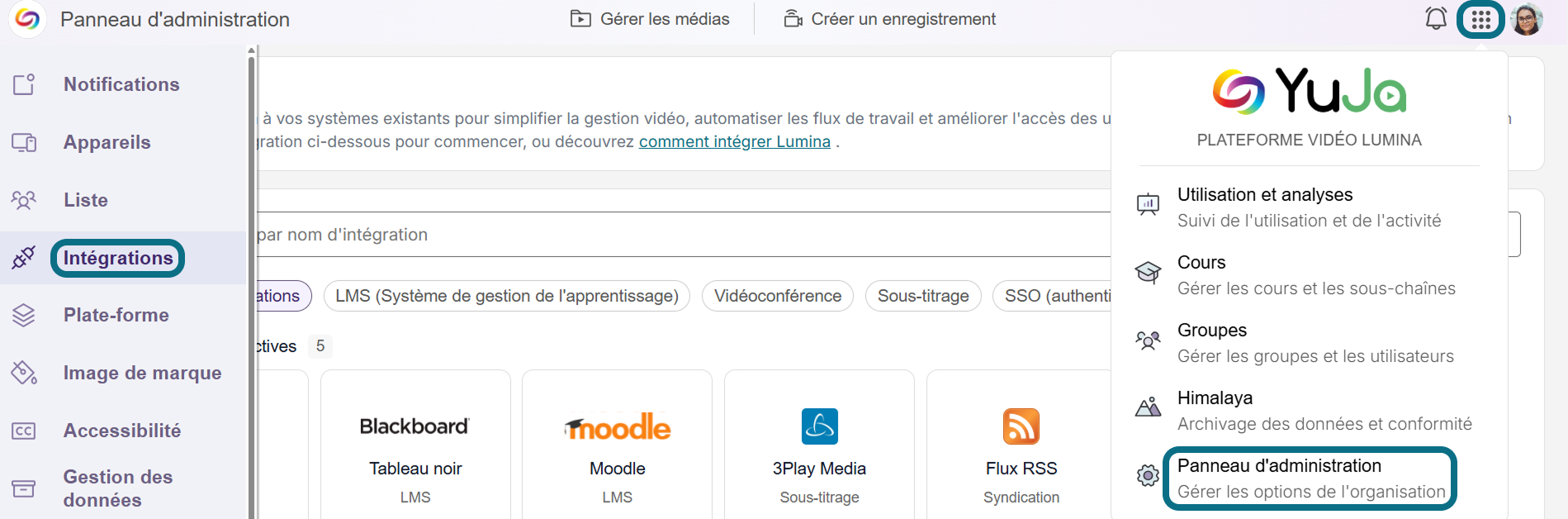This screenshot has height=519, width=1568.
Task: Open Panneau d'administration menu entry
Action: tap(1311, 479)
